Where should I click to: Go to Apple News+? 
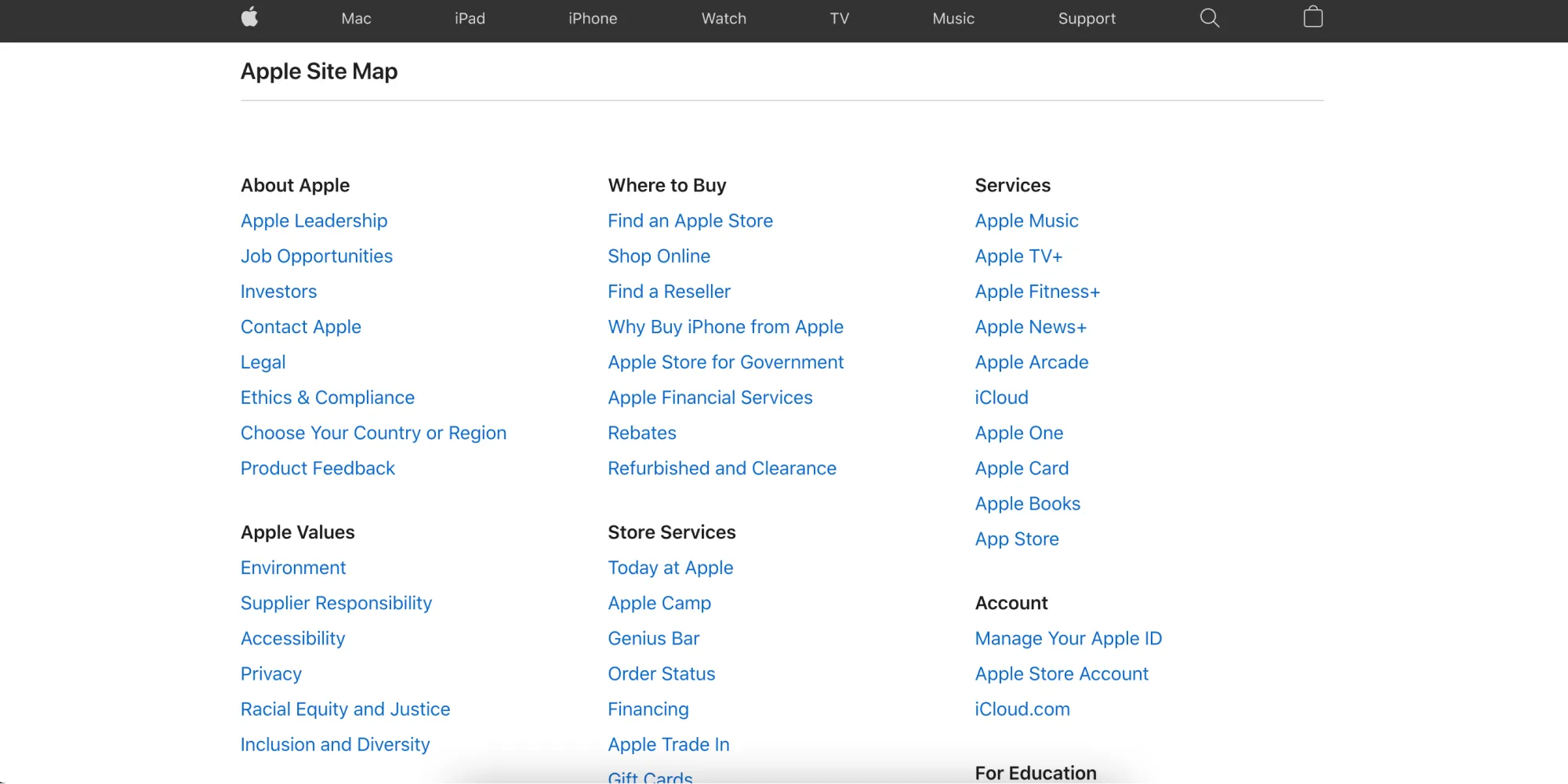(x=1030, y=327)
